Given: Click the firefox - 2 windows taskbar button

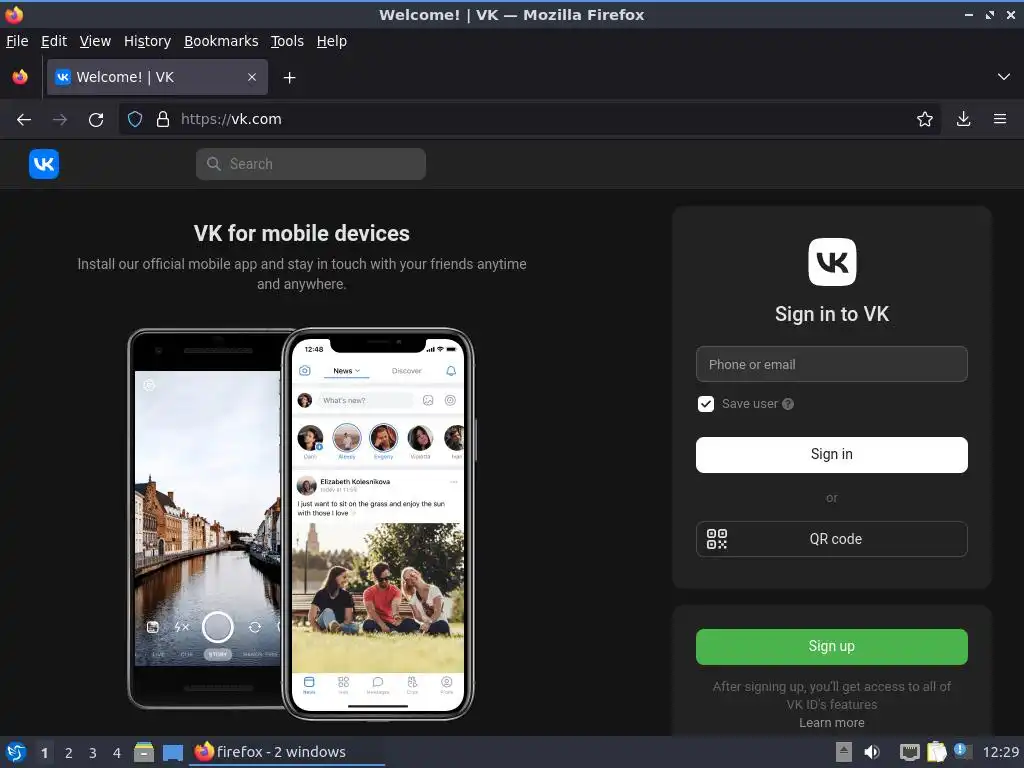Looking at the screenshot, I should click(x=287, y=752).
